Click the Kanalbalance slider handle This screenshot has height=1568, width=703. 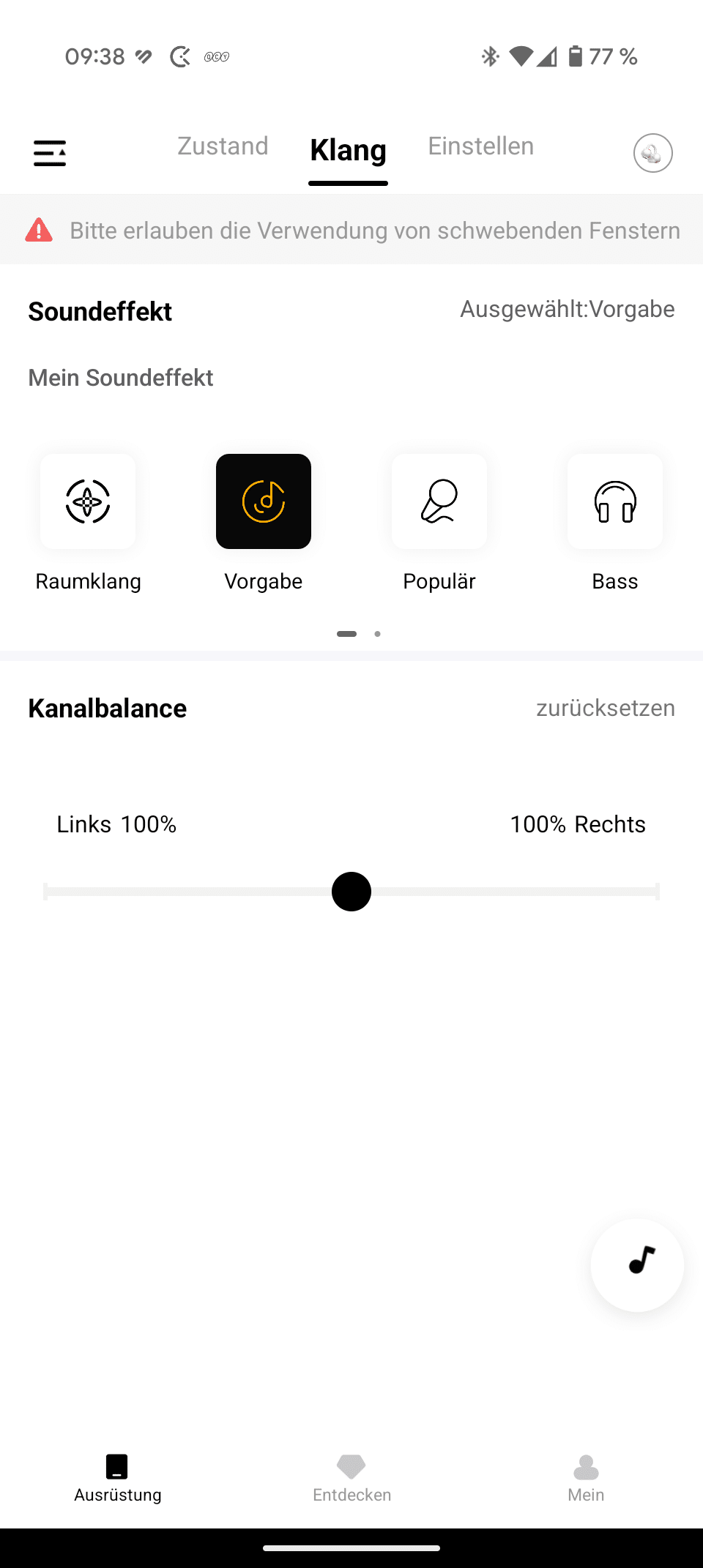coord(351,892)
